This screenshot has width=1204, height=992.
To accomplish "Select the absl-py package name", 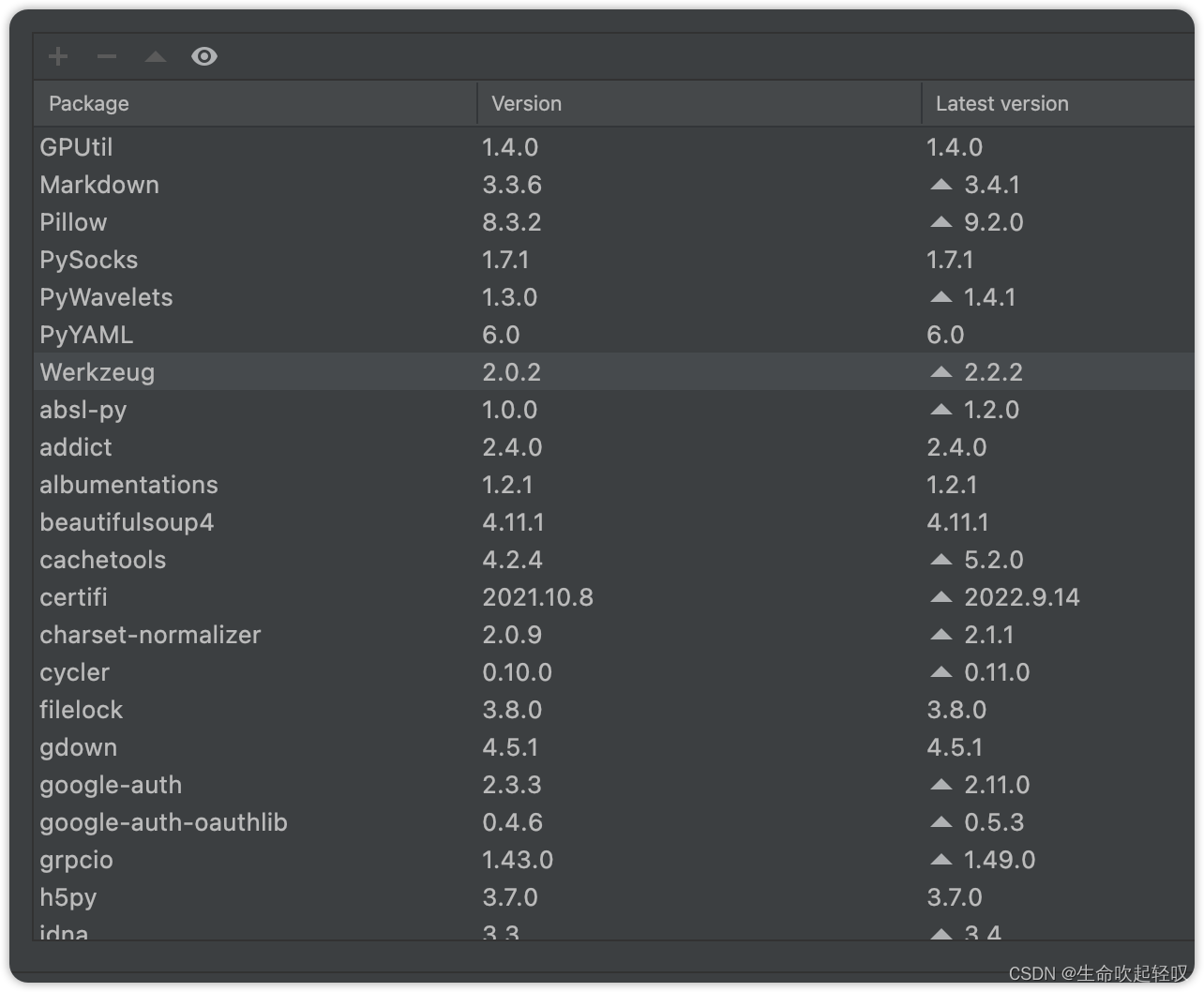I will [x=83, y=410].
